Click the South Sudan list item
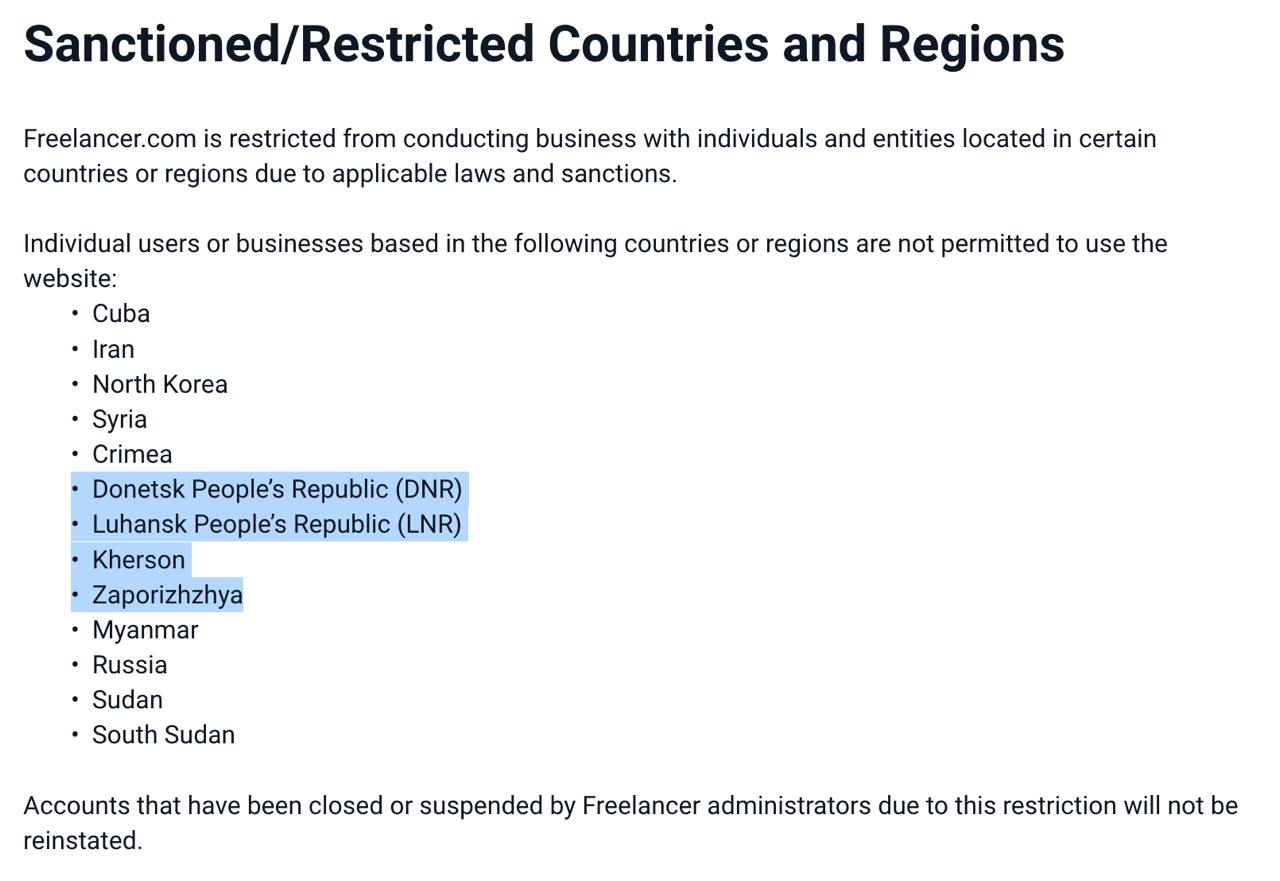Viewport: 1280px width, 881px height. (x=163, y=735)
